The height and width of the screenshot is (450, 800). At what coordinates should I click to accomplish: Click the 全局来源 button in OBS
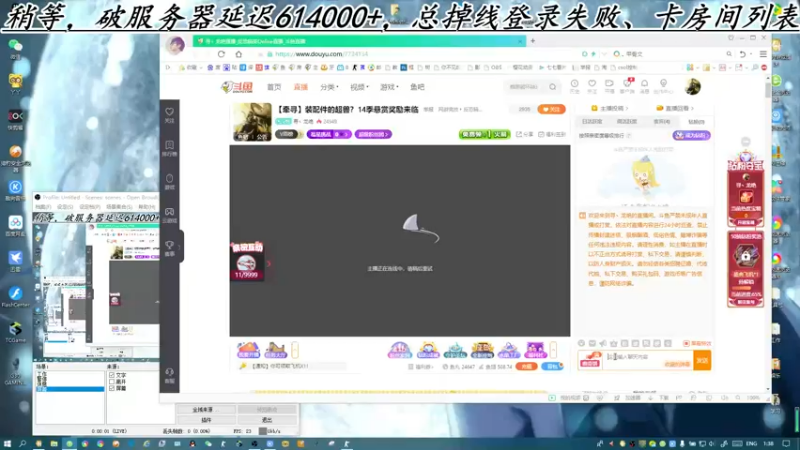(x=206, y=410)
